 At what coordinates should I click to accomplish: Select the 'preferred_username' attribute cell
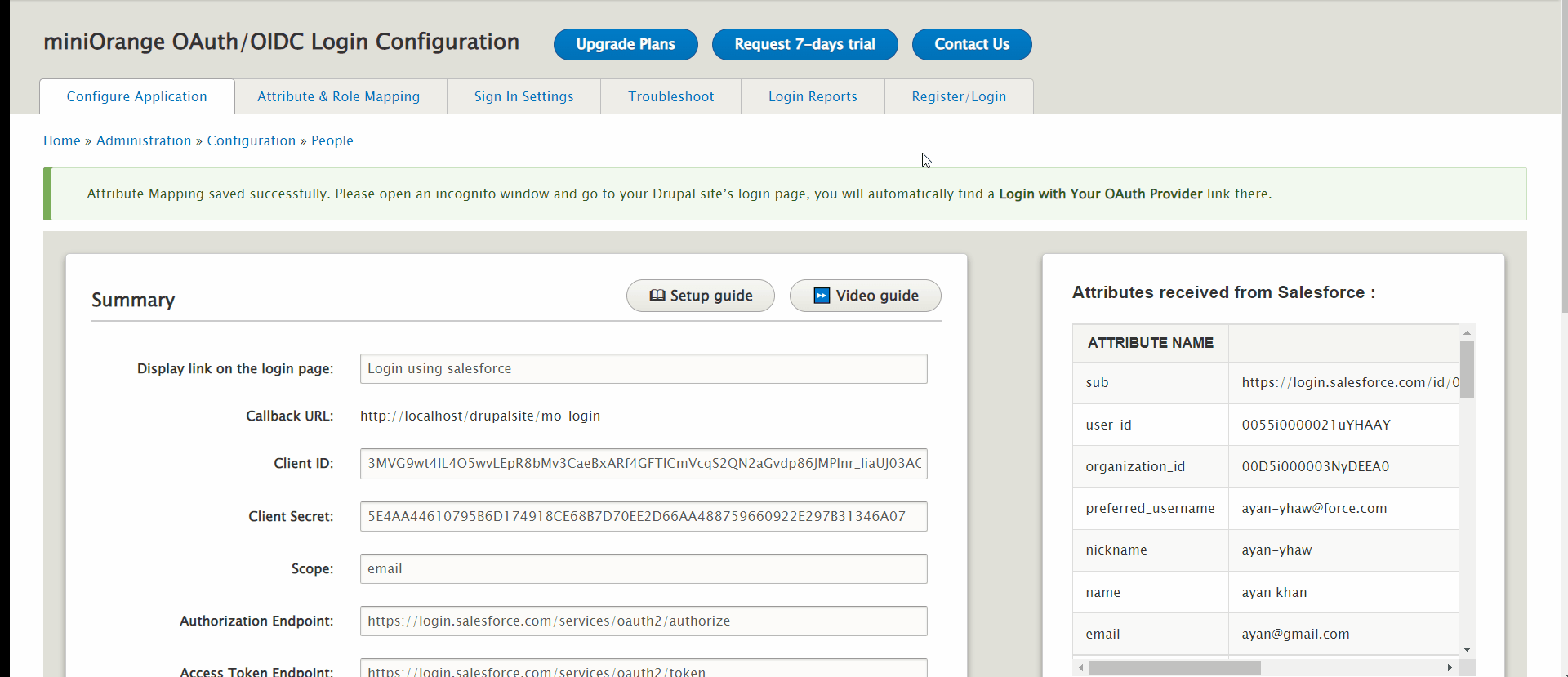coord(1151,508)
